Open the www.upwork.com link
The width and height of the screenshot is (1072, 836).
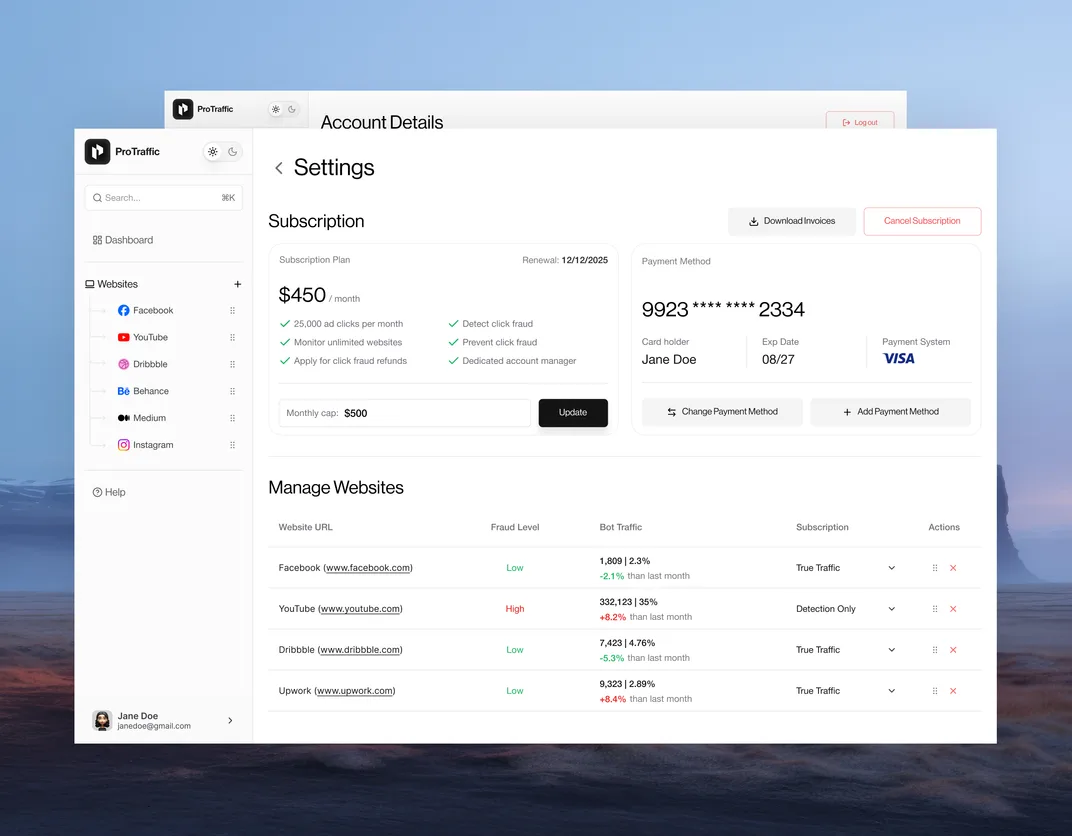356,691
